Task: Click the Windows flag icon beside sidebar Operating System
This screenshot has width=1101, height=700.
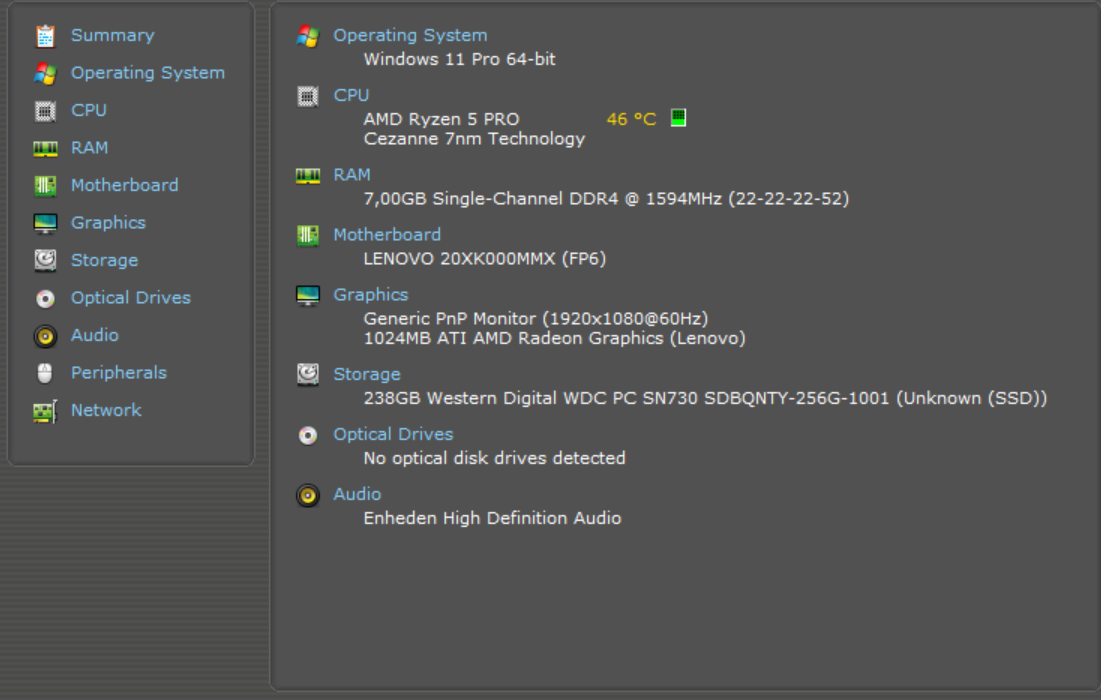Action: (x=46, y=73)
